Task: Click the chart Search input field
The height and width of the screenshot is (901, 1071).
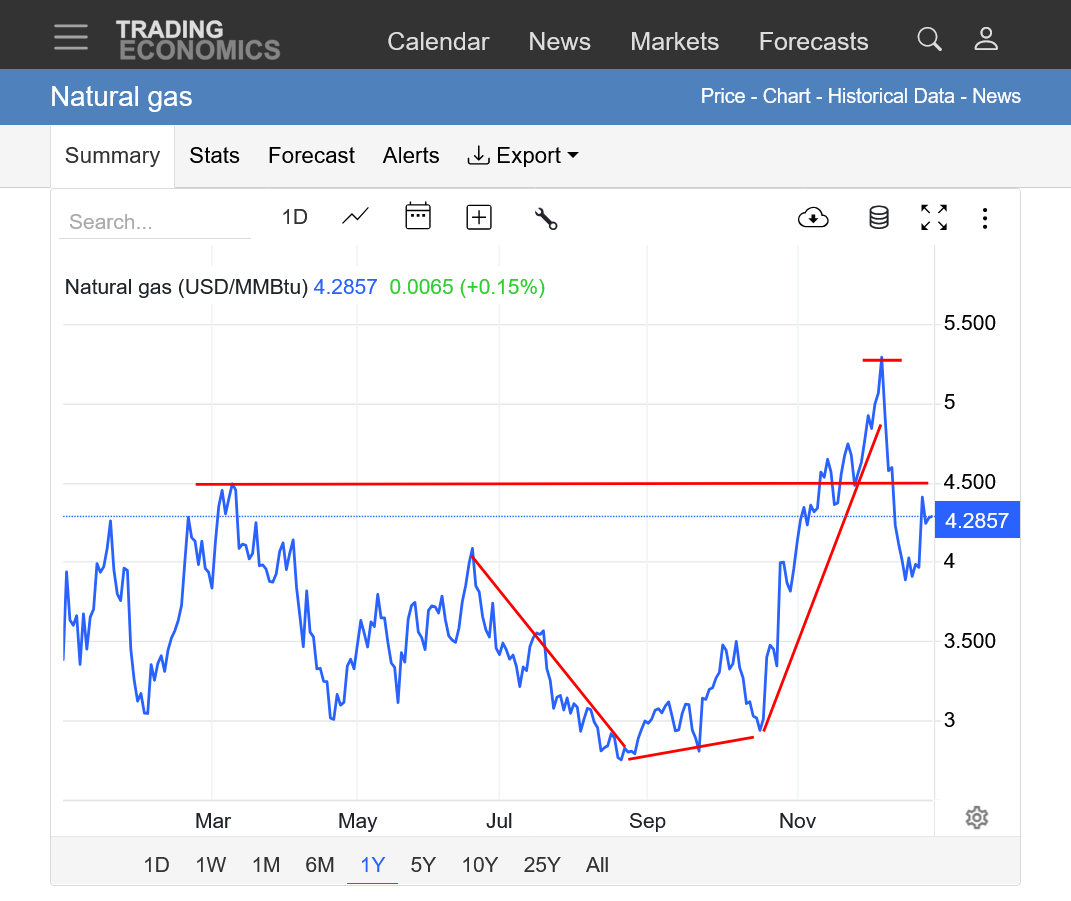Action: pos(154,222)
